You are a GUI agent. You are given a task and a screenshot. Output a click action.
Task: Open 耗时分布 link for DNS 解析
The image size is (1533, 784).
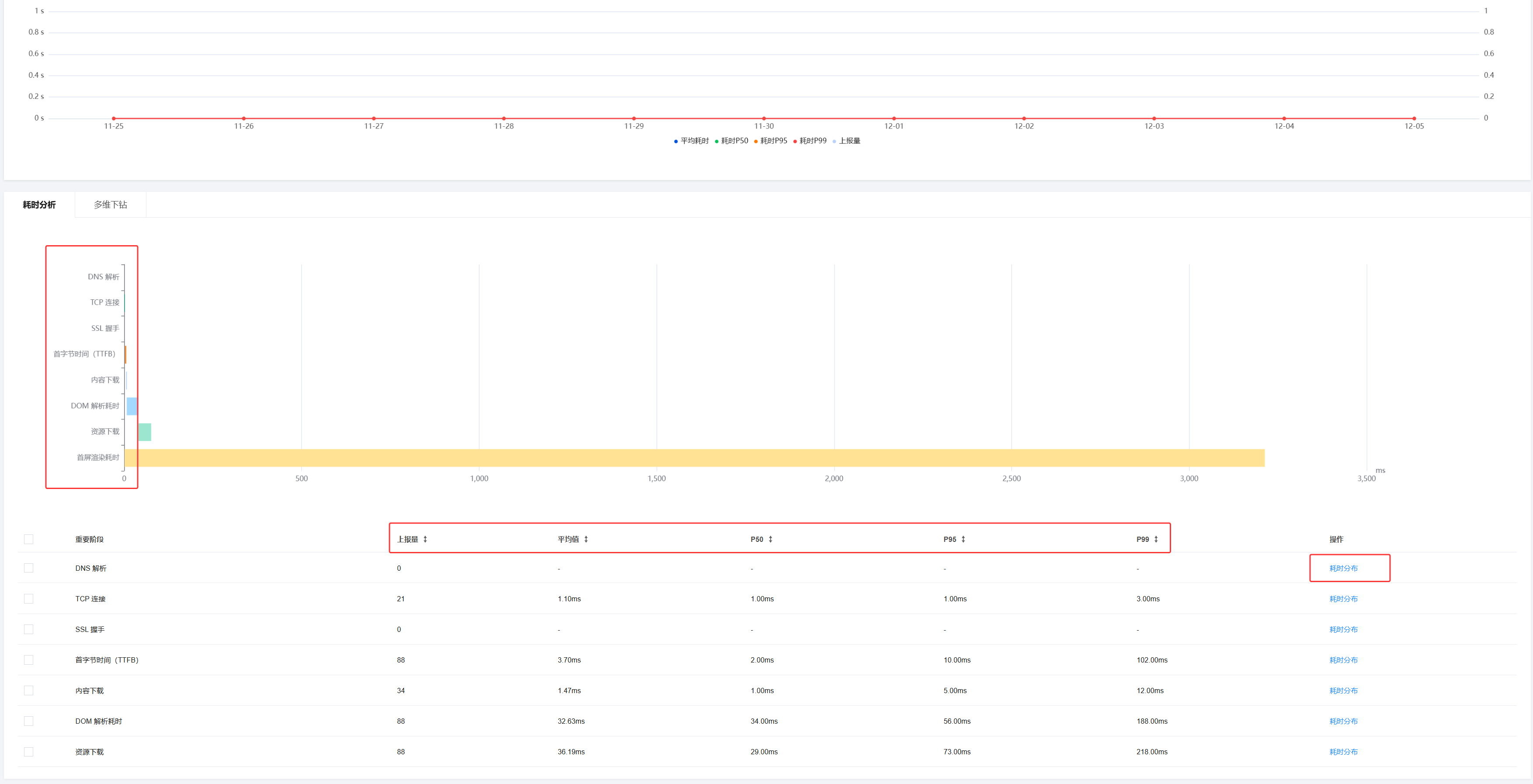(x=1343, y=568)
